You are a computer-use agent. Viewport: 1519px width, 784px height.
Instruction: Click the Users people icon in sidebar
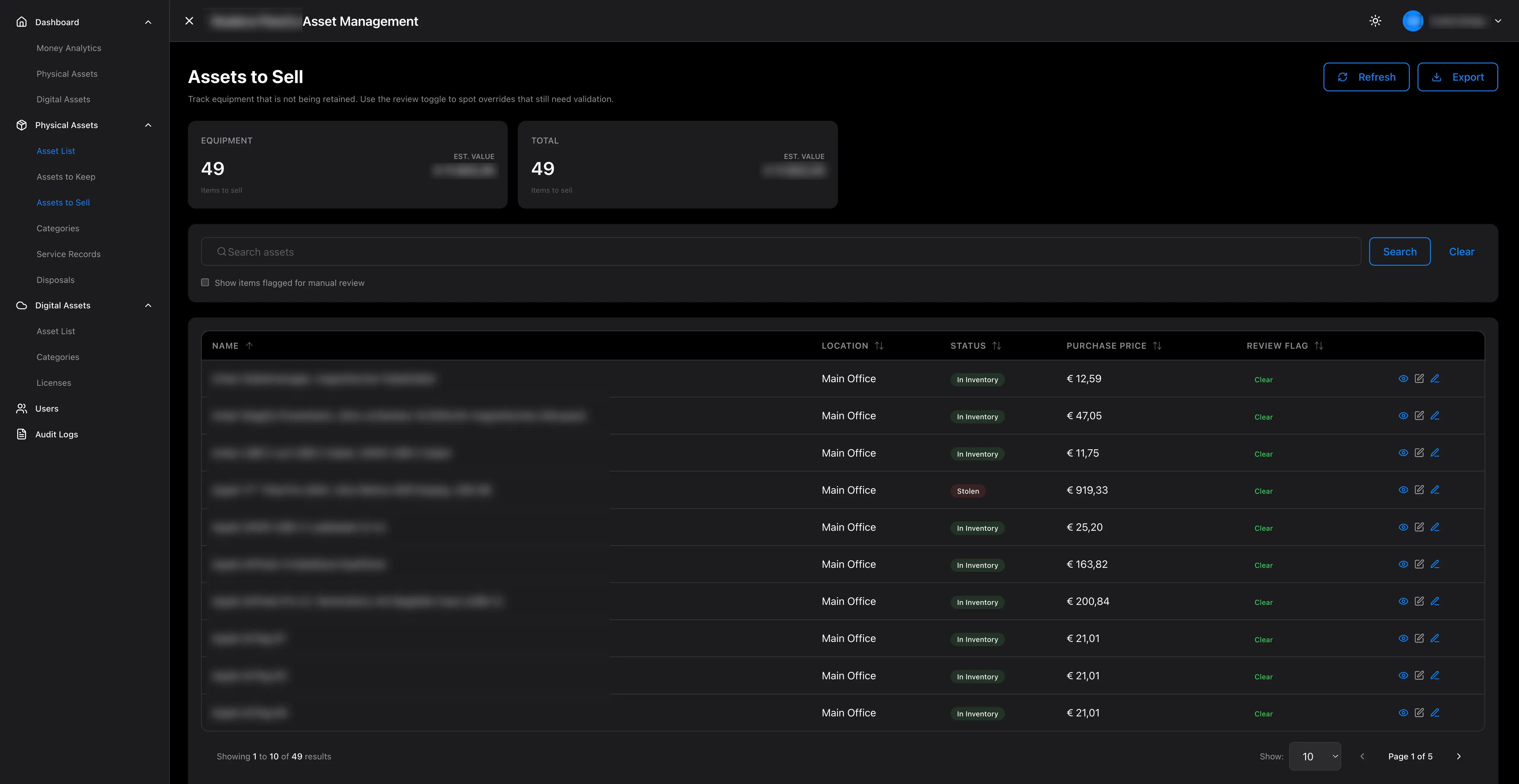(22, 409)
